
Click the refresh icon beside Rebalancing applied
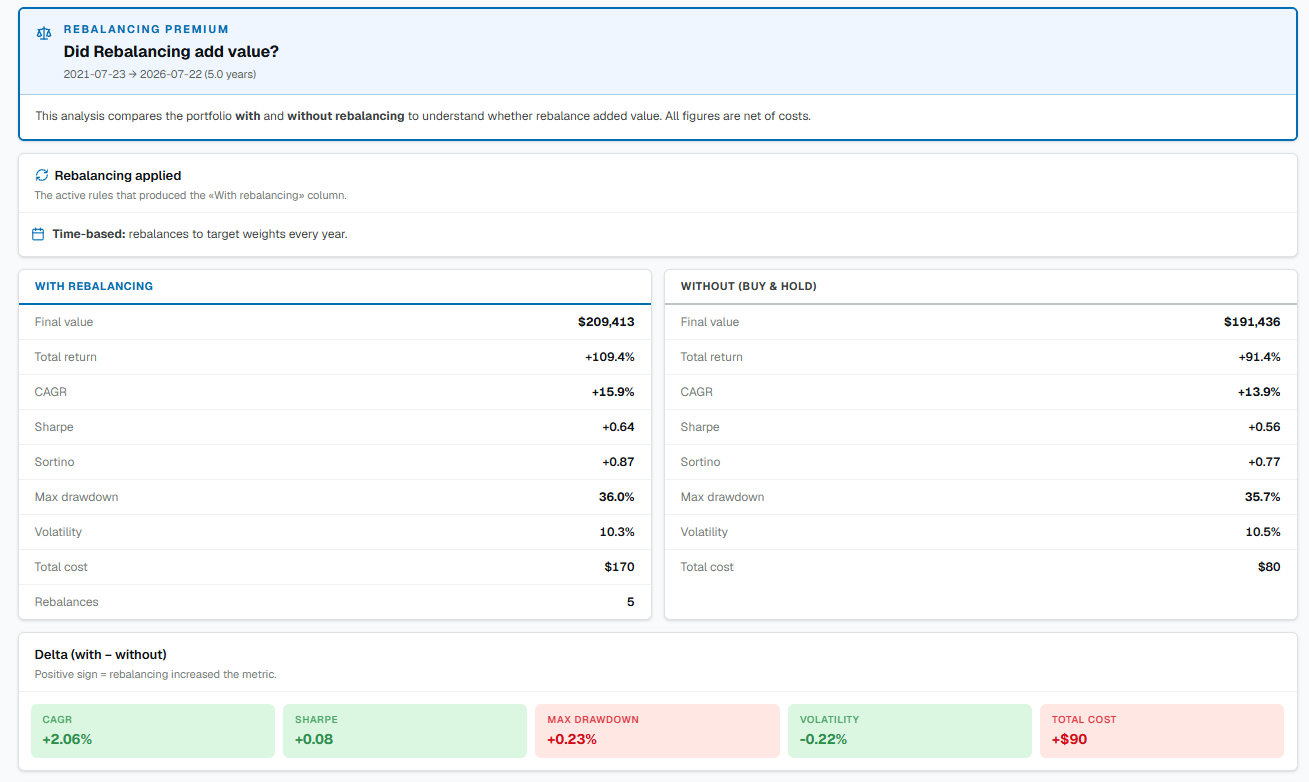(x=42, y=175)
